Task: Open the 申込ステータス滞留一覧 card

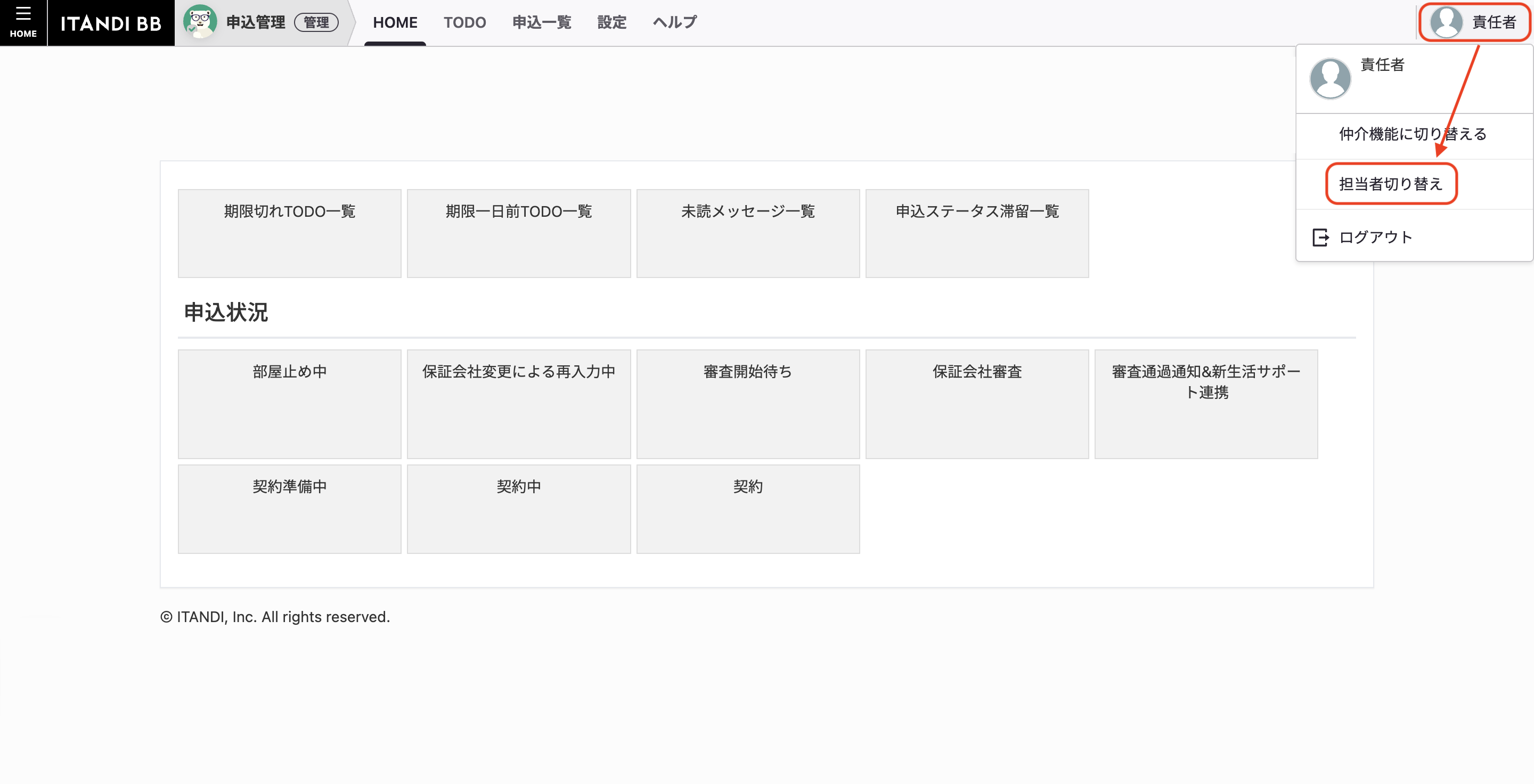Action: coord(977,233)
